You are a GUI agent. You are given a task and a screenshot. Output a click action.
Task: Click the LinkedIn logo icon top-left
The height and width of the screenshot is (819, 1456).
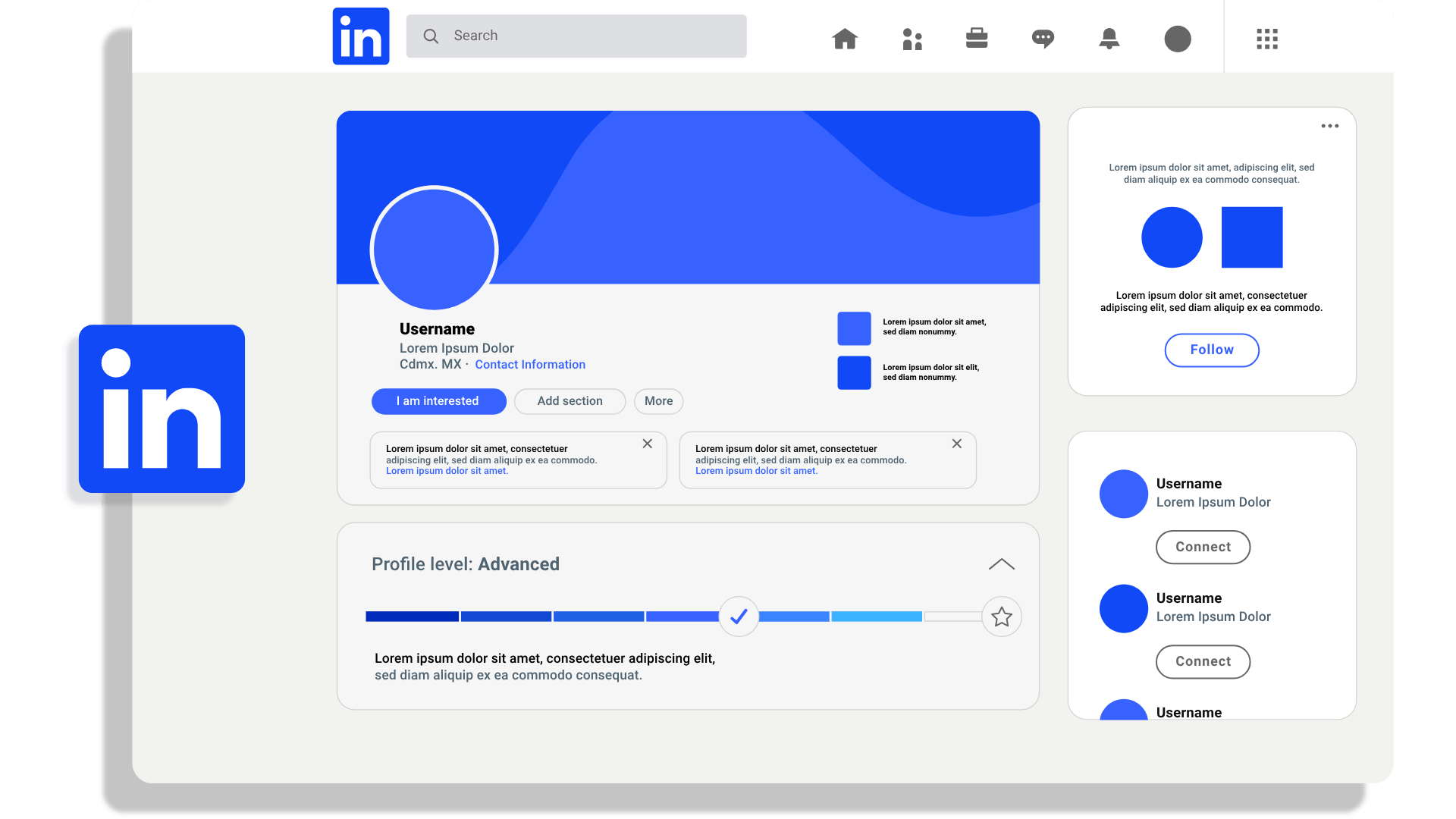pos(362,36)
